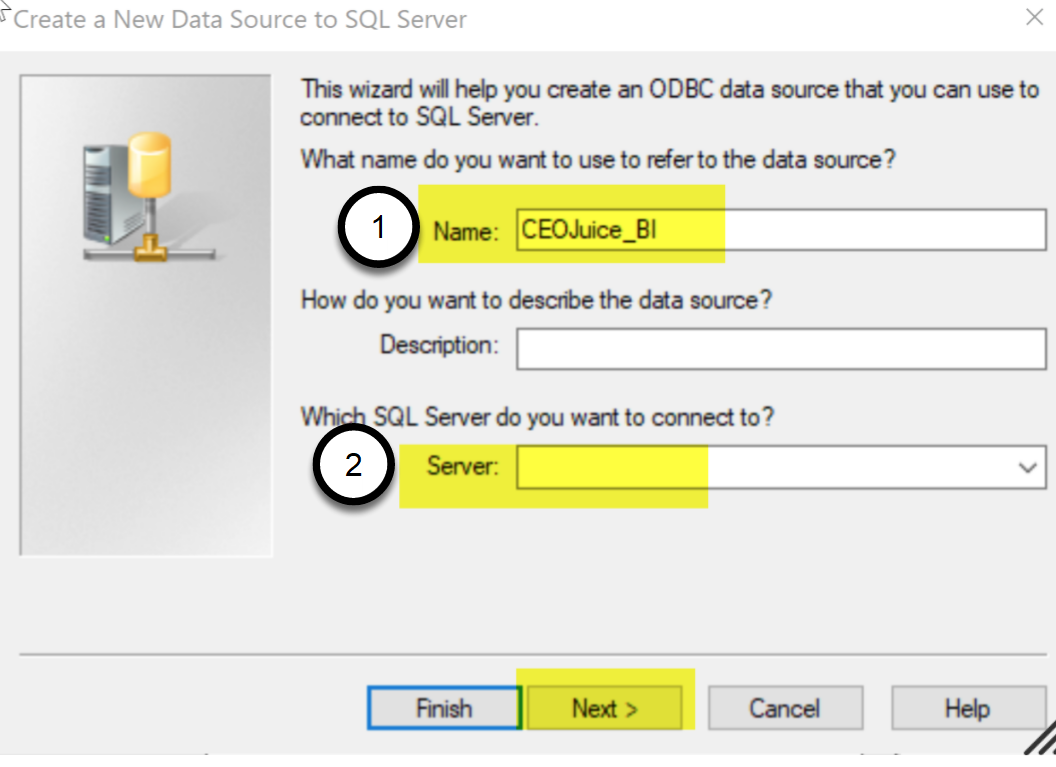Screen dimensions: 1056x767
Task: Click the Finish button
Action: (444, 708)
